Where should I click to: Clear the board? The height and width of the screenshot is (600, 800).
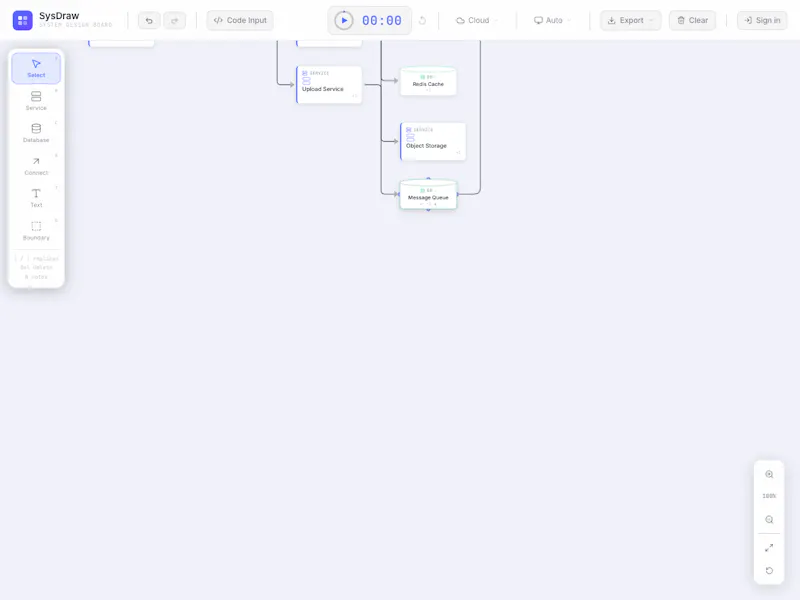click(x=692, y=20)
